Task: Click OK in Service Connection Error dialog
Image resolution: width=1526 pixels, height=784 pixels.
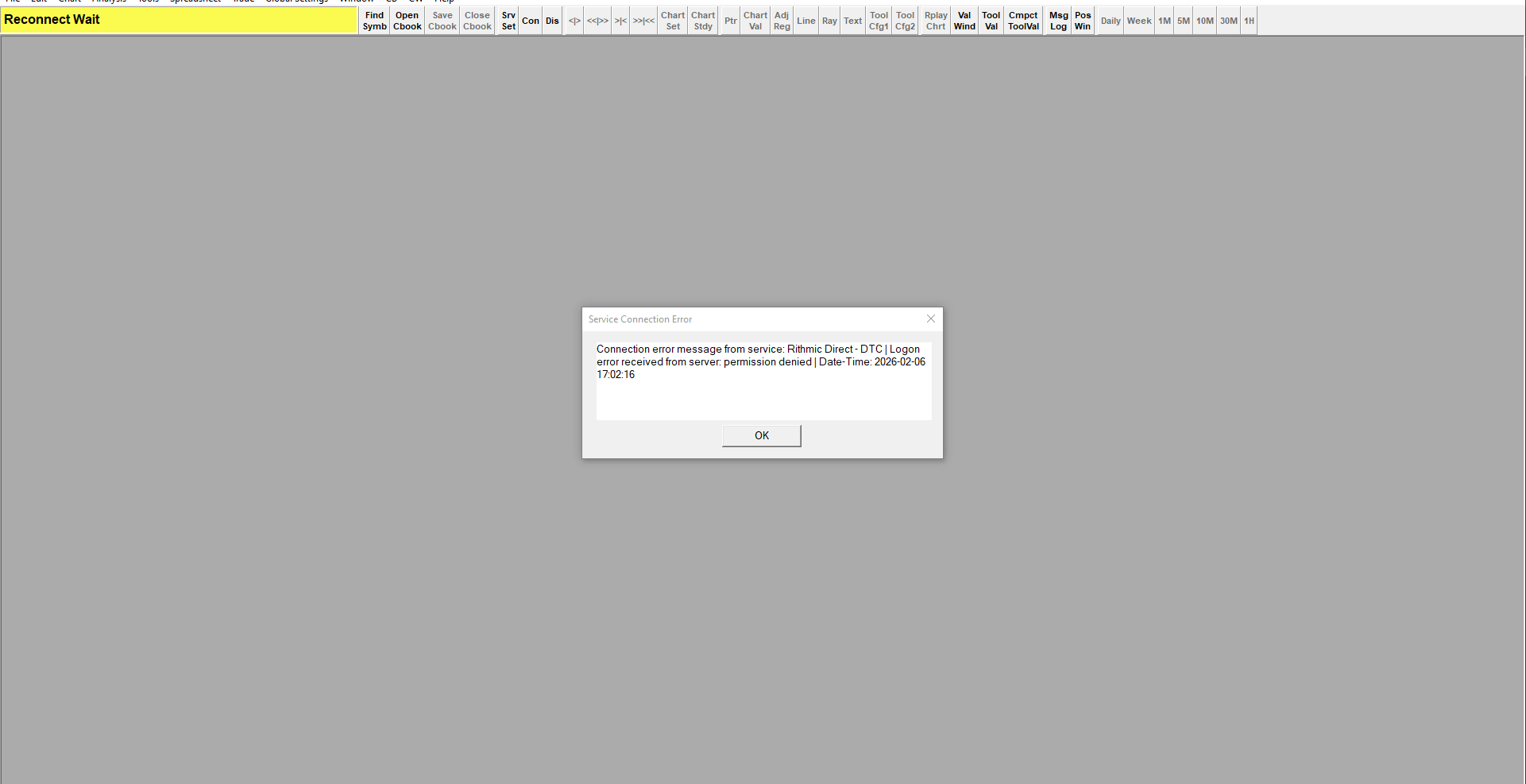Action: [x=762, y=435]
